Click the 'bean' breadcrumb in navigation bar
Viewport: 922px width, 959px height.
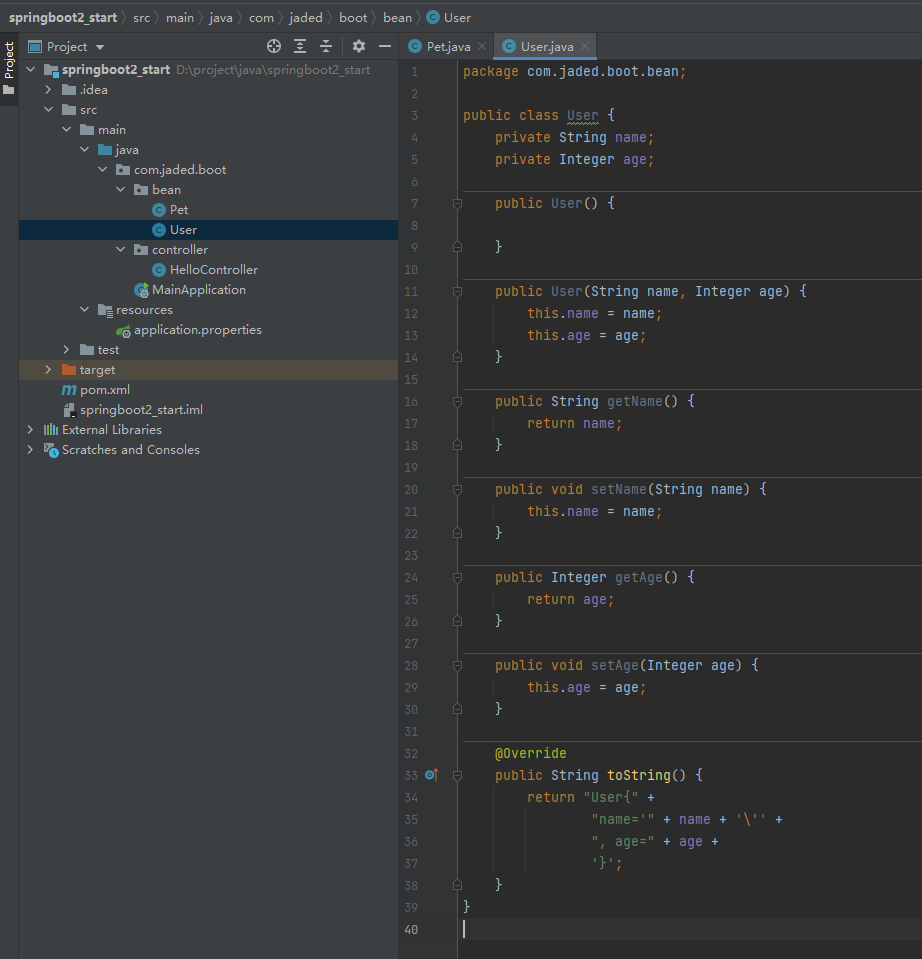[397, 18]
